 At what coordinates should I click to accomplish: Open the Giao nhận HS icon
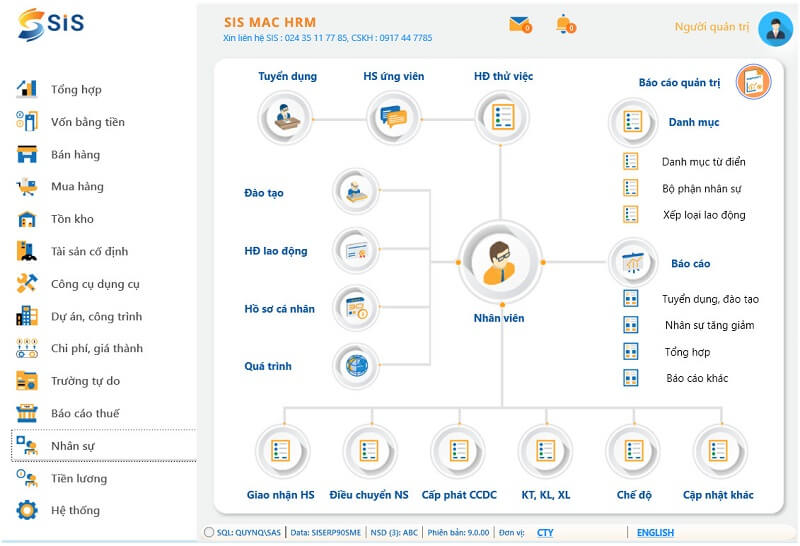point(282,452)
